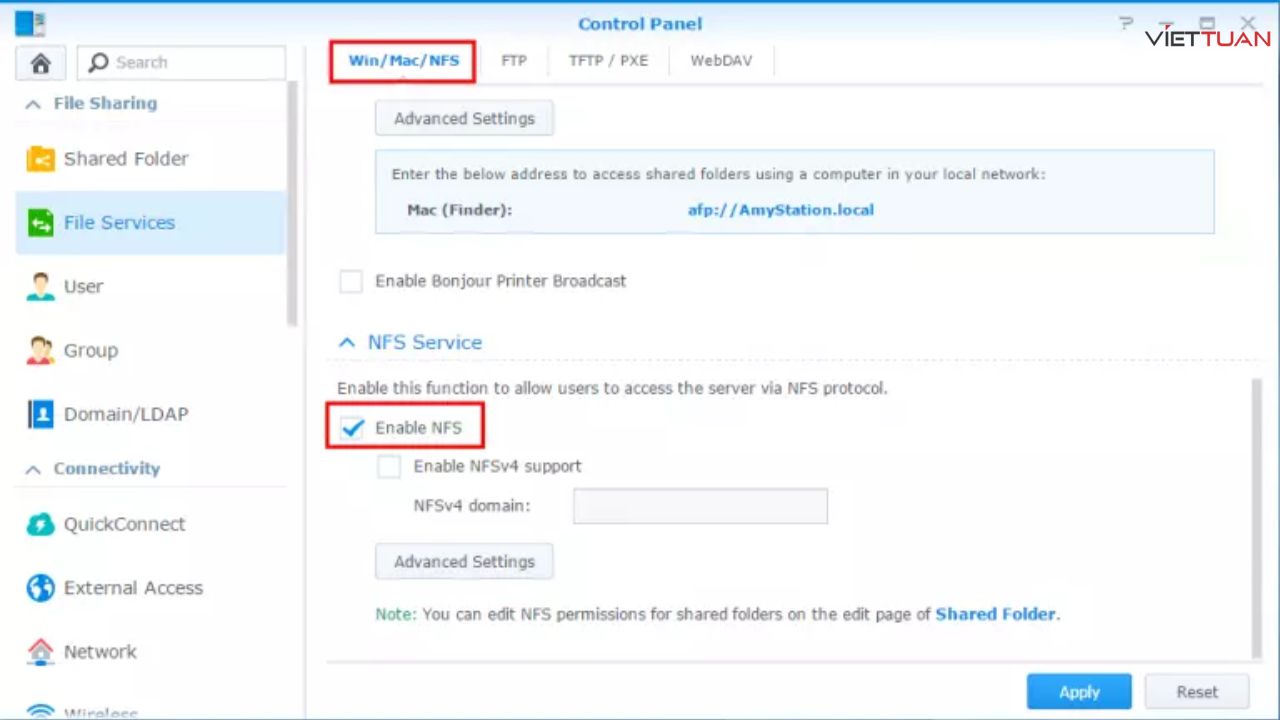This screenshot has height=720, width=1280.
Task: Open Shared Folder via its folder icon
Action: tap(41, 159)
